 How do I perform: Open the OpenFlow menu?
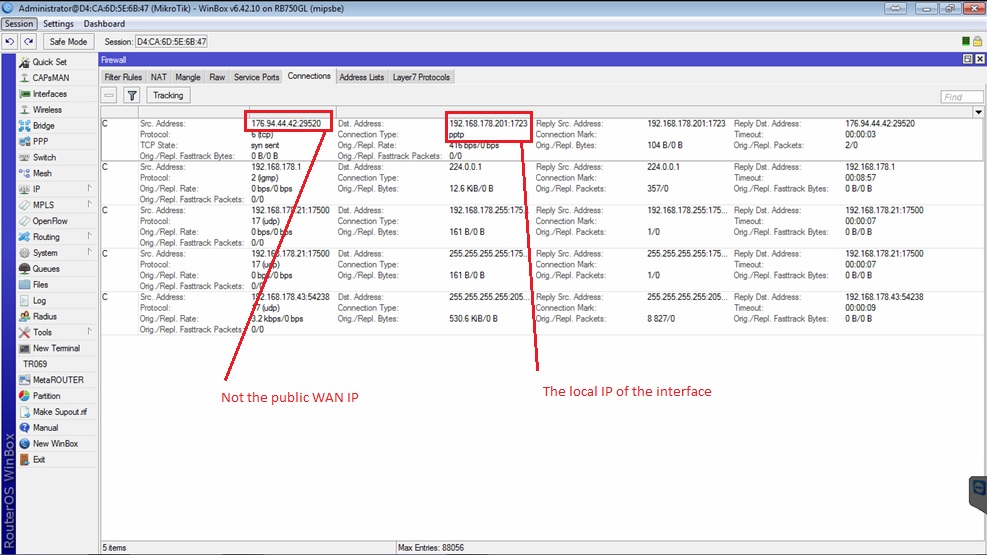50,221
